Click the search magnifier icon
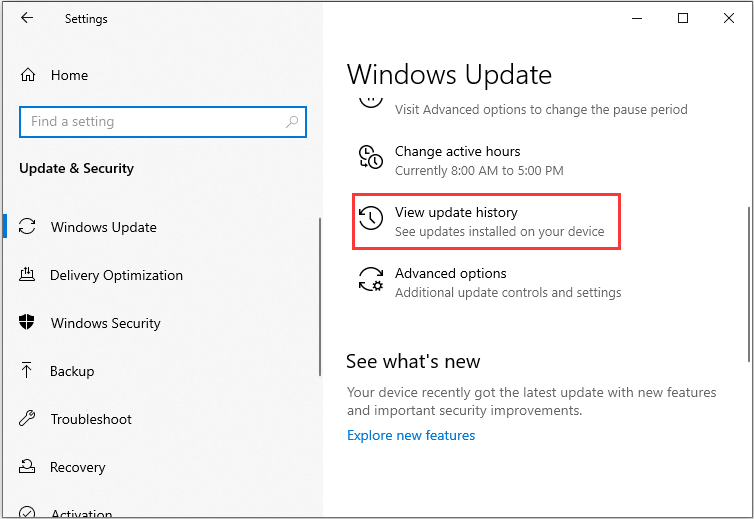Image resolution: width=754 pixels, height=519 pixels. pos(292,122)
